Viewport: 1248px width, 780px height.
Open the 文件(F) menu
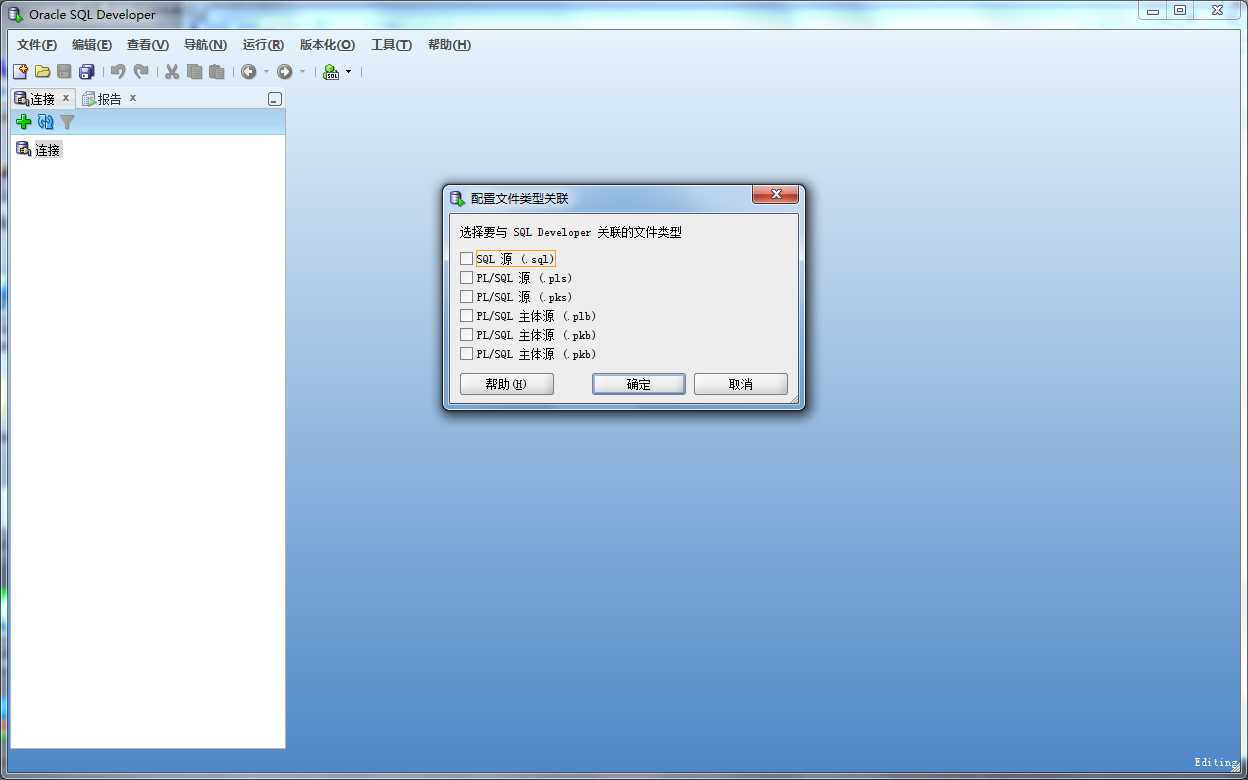coord(37,45)
